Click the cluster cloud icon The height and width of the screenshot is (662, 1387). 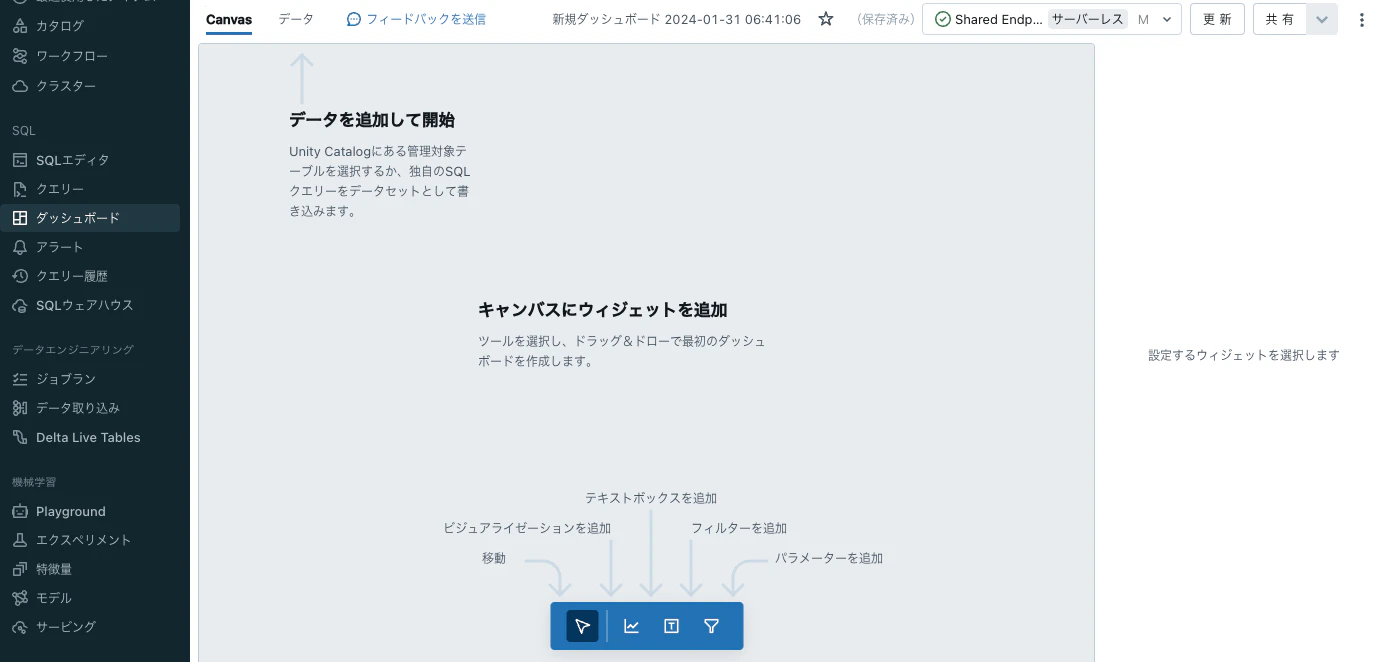tap(20, 86)
